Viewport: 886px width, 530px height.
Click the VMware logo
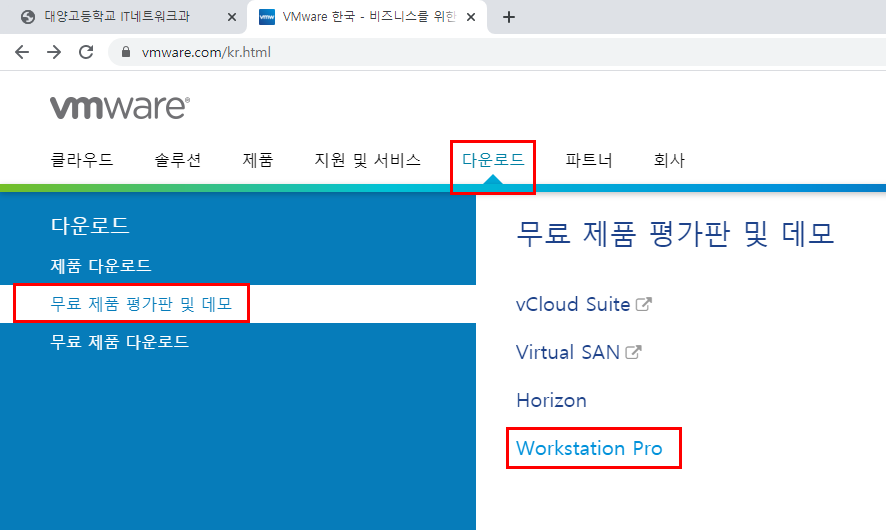point(120,107)
